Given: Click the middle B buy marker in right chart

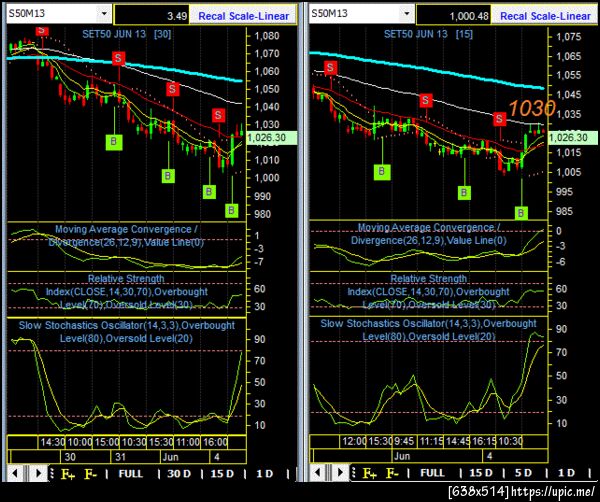Looking at the screenshot, I should coord(464,192).
